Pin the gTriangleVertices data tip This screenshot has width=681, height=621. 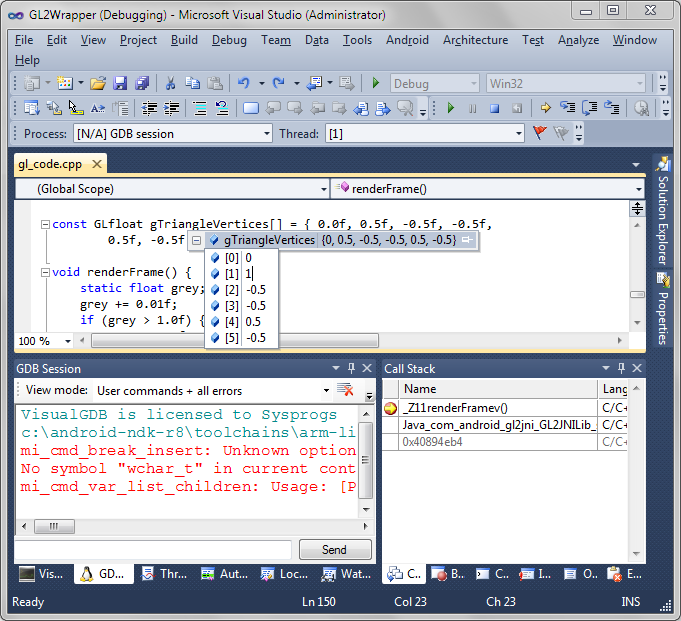coord(467,240)
